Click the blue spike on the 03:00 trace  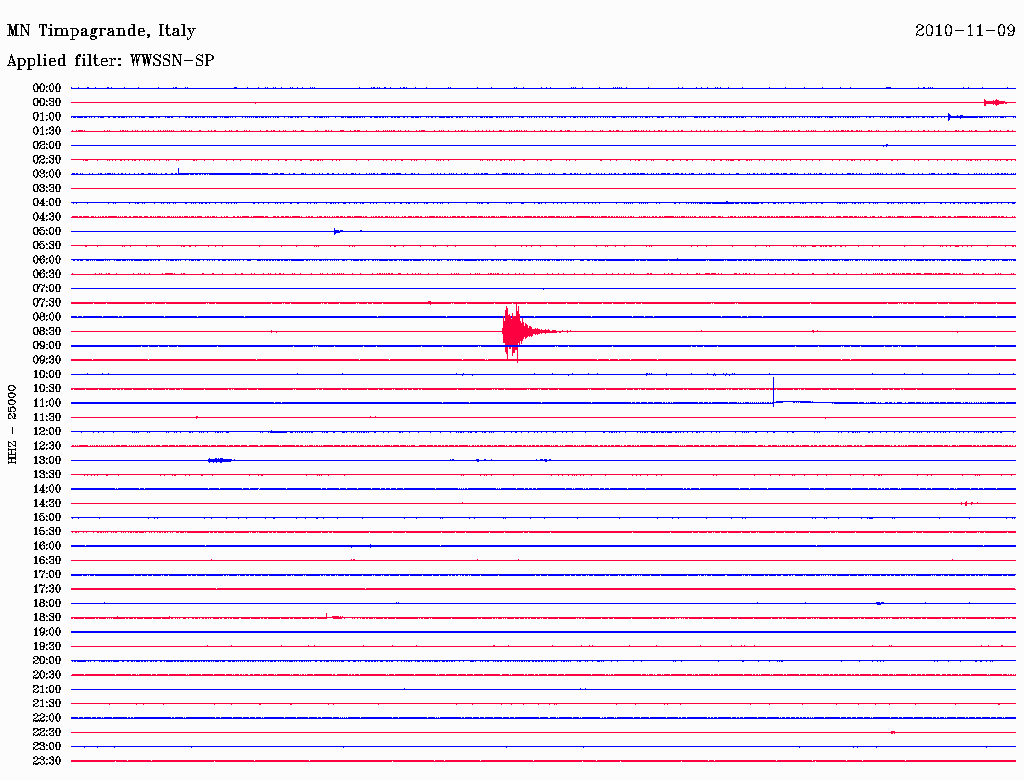pos(178,171)
